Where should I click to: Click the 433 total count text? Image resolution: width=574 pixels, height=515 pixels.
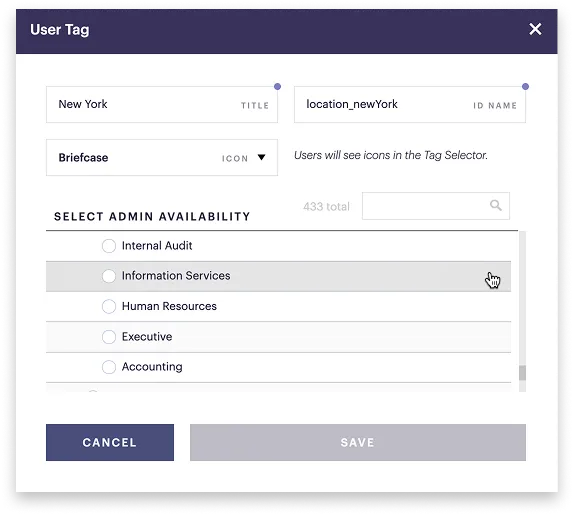click(326, 206)
